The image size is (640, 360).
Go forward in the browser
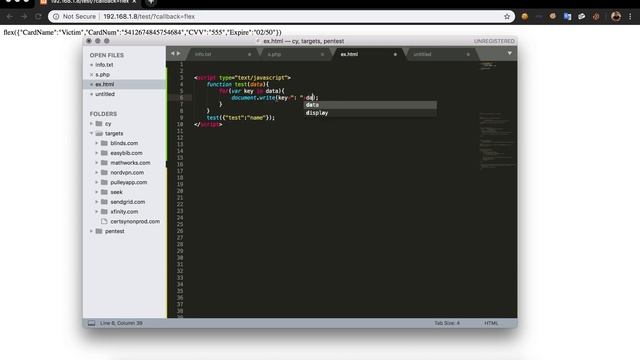click(x=24, y=16)
